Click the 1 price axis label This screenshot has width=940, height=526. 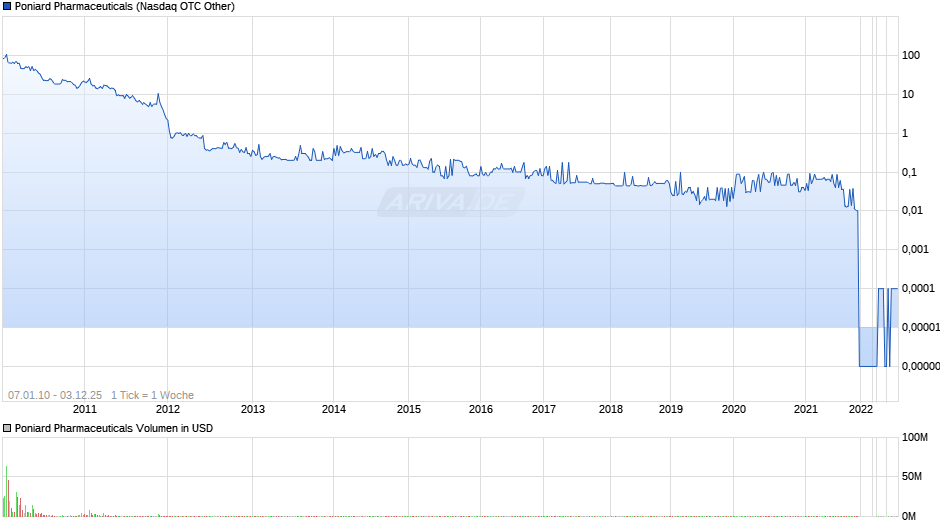[905, 133]
